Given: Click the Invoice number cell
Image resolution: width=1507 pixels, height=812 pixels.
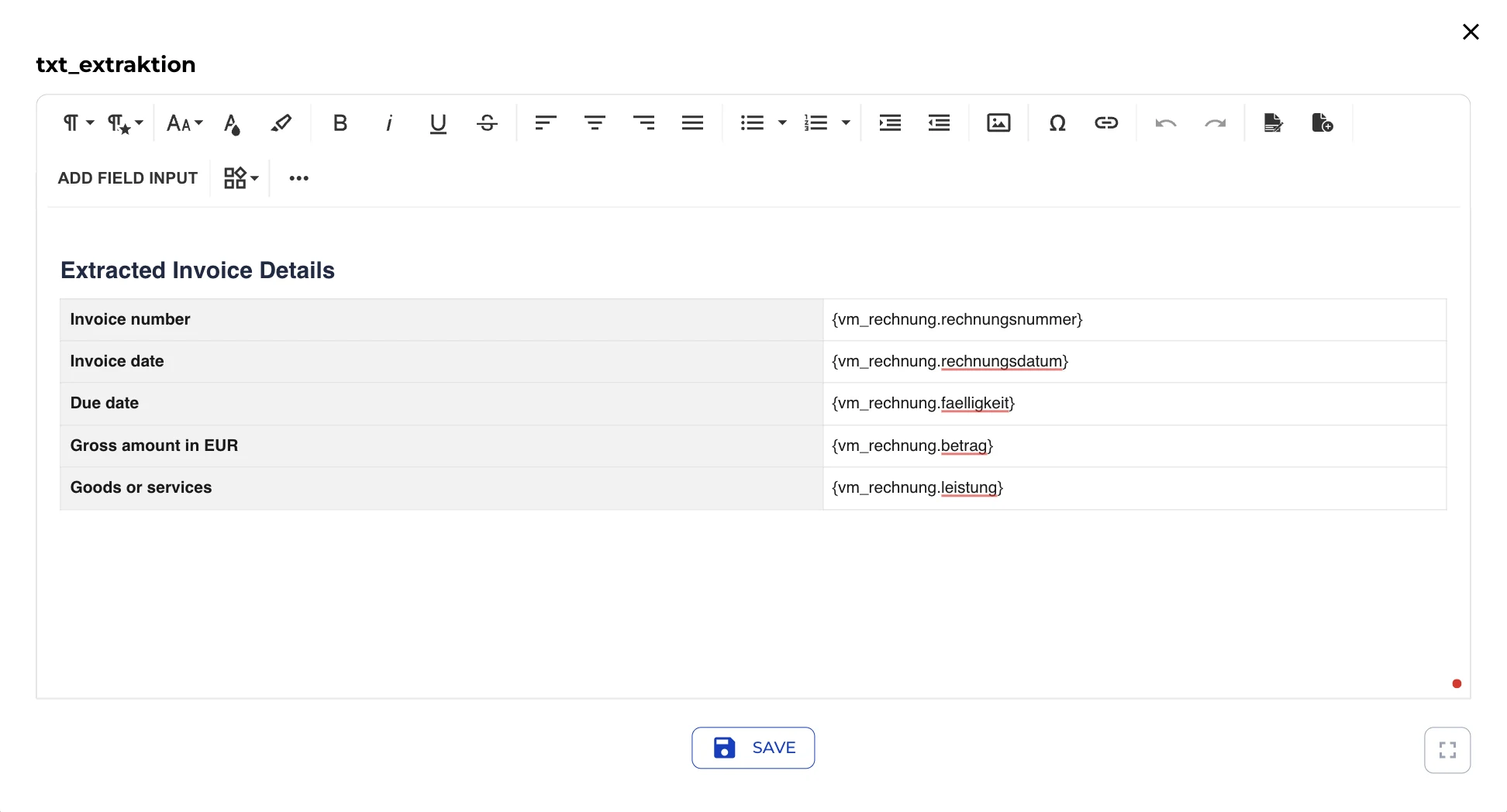Looking at the screenshot, I should pos(441,320).
